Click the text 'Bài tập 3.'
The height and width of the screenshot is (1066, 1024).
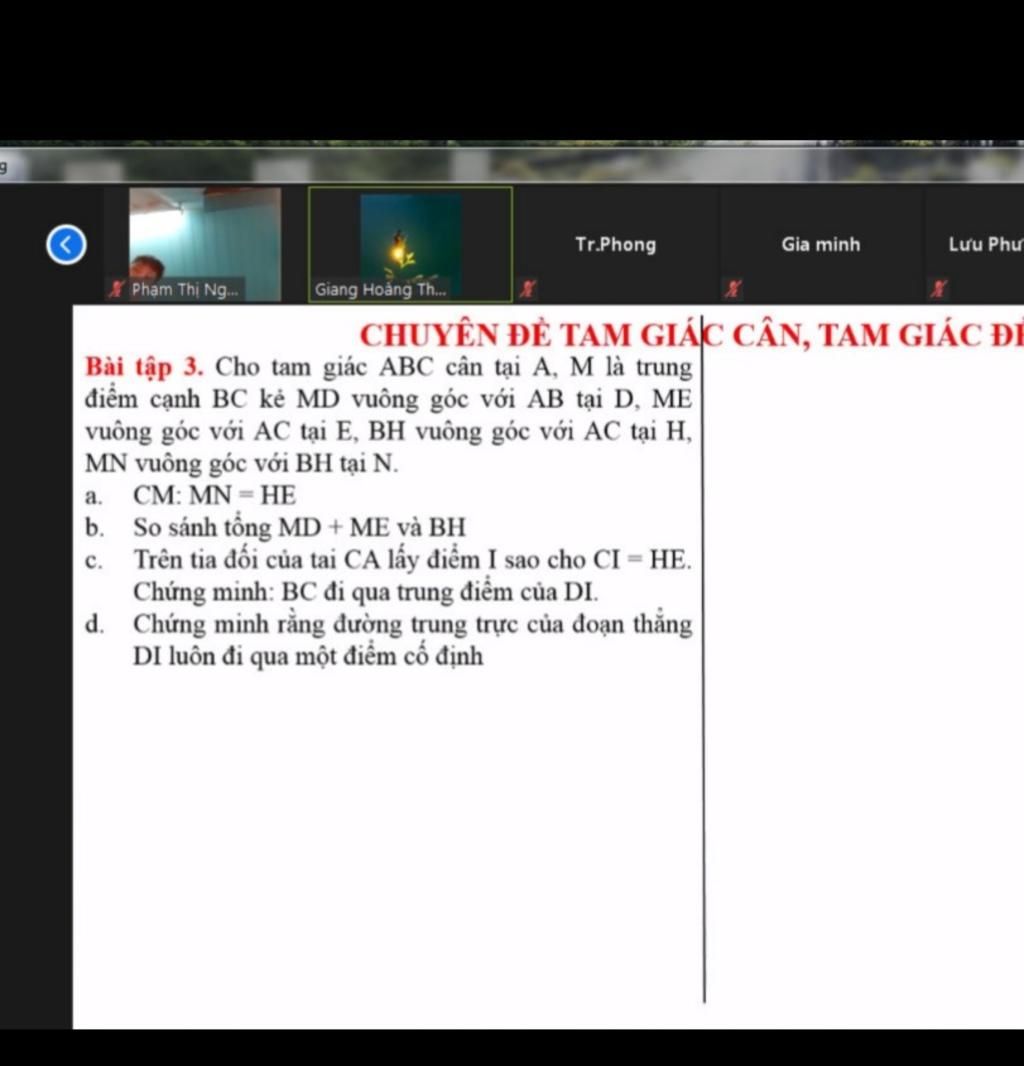click(144, 367)
